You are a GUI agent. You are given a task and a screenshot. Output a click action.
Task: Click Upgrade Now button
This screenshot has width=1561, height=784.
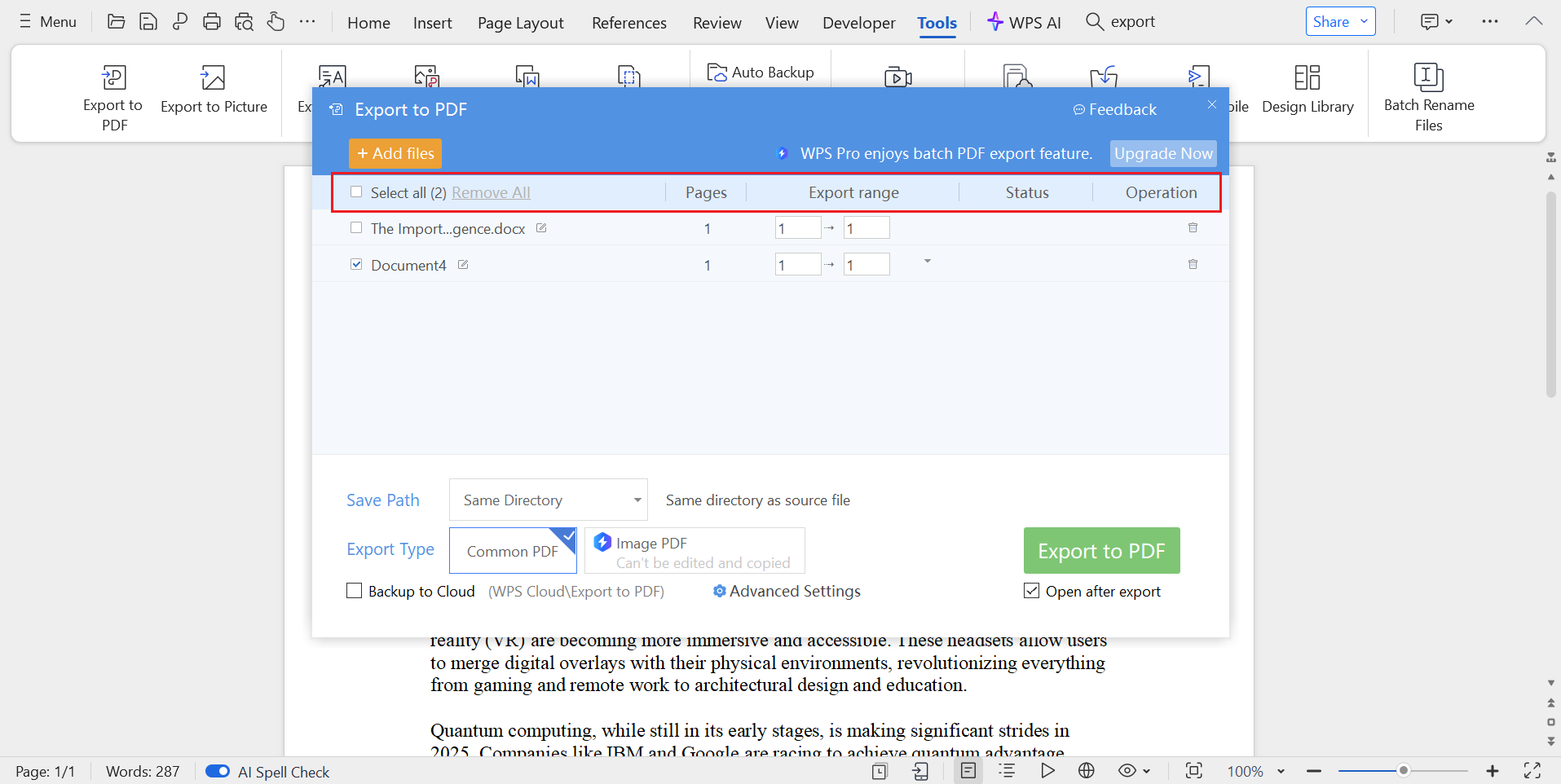[x=1163, y=153]
